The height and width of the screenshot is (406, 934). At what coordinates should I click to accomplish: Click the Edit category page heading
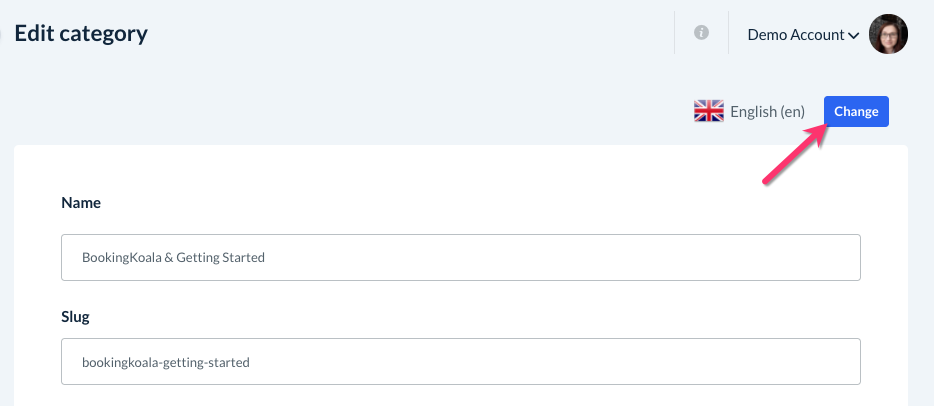coord(81,33)
